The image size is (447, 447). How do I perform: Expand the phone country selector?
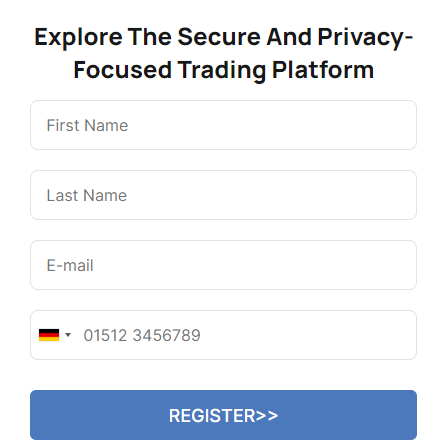pos(55,335)
